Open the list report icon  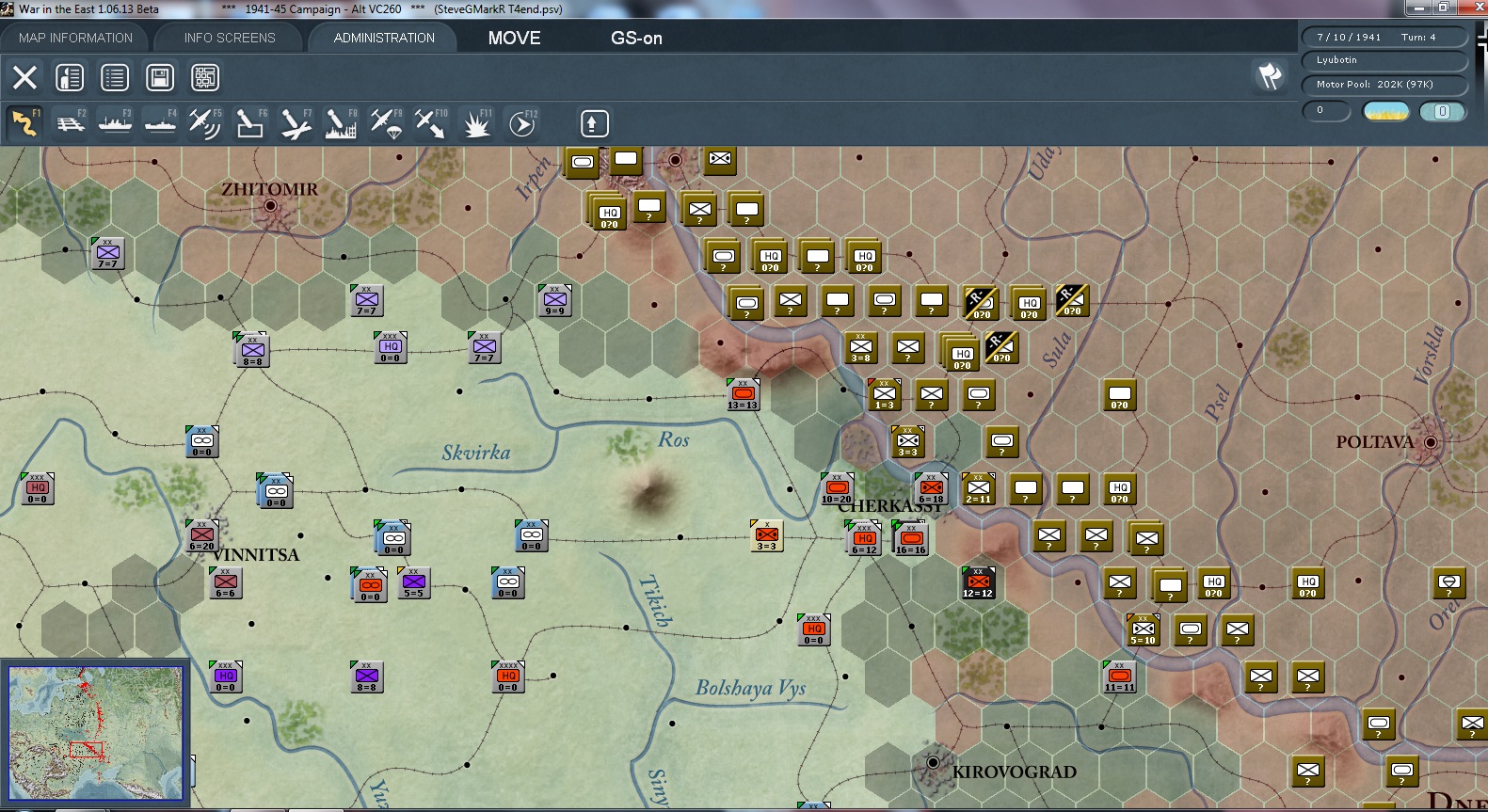click(115, 77)
